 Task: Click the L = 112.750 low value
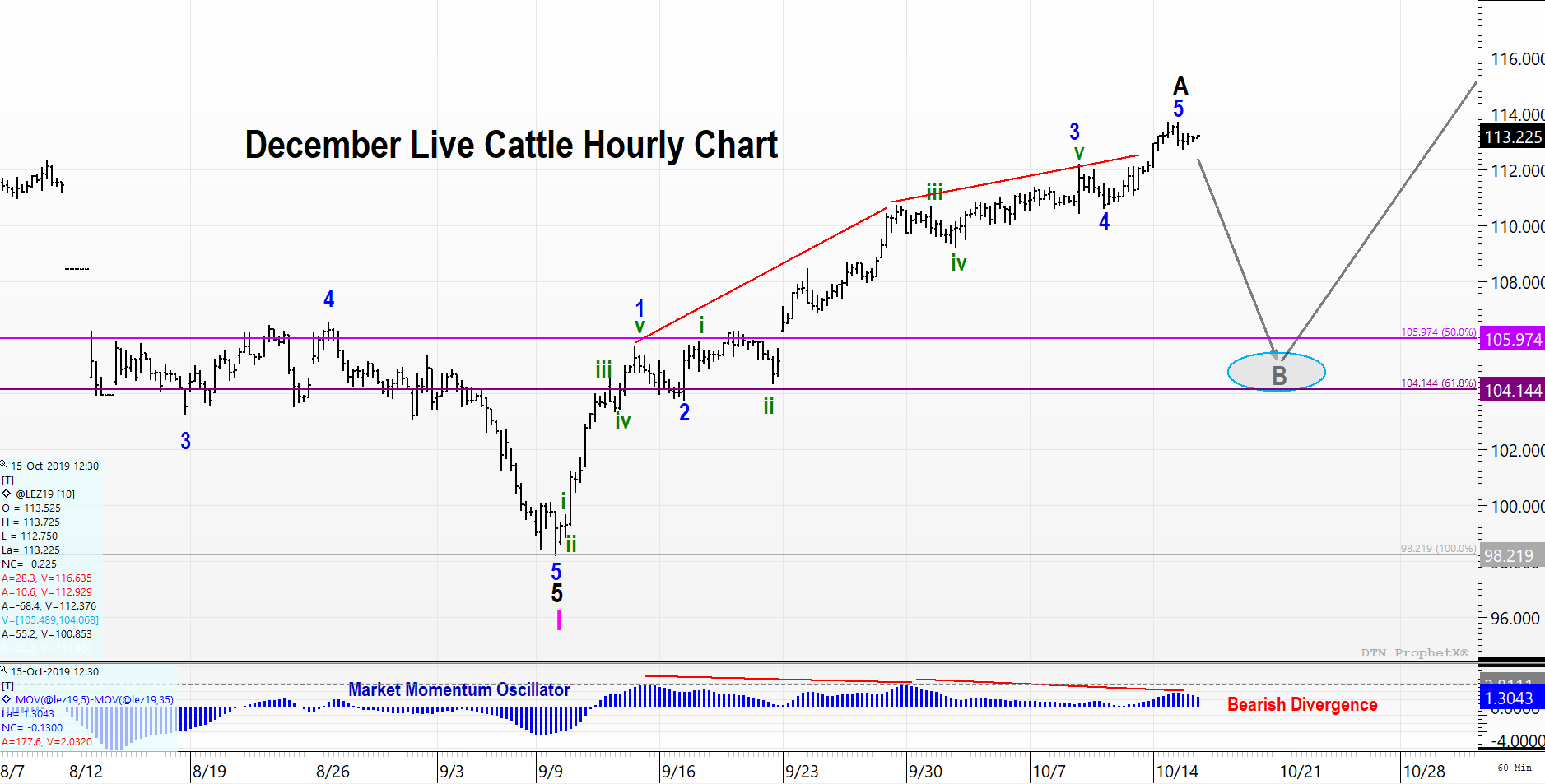pyautogui.click(x=31, y=536)
